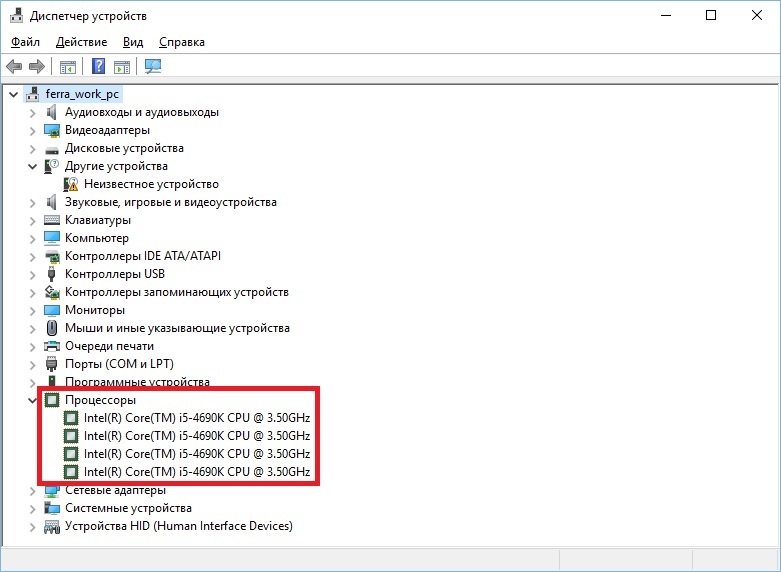Click the Клавиатуры keyboard icon
781x572 pixels.
pos(51,220)
